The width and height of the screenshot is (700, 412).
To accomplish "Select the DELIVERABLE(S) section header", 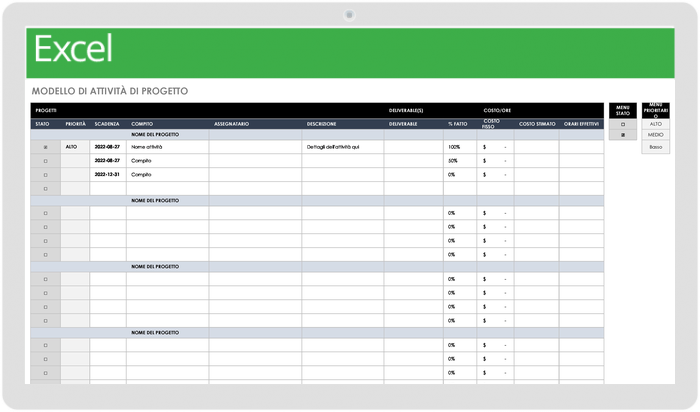I will (406, 111).
